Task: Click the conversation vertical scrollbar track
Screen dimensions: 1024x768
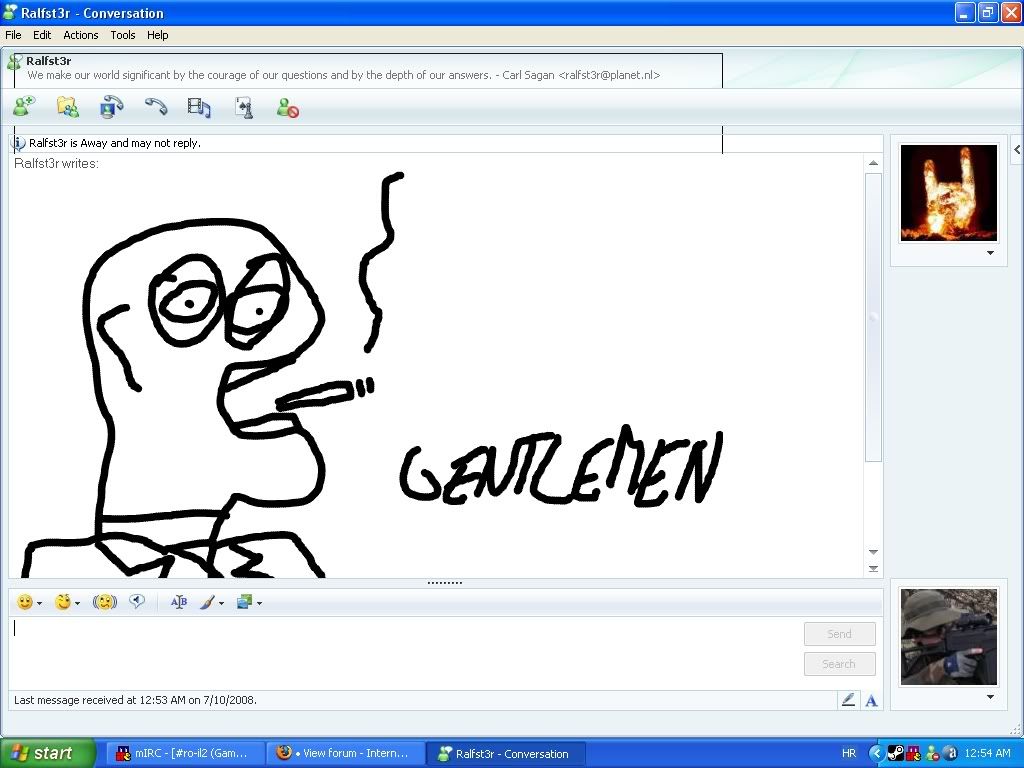Action: (873, 500)
